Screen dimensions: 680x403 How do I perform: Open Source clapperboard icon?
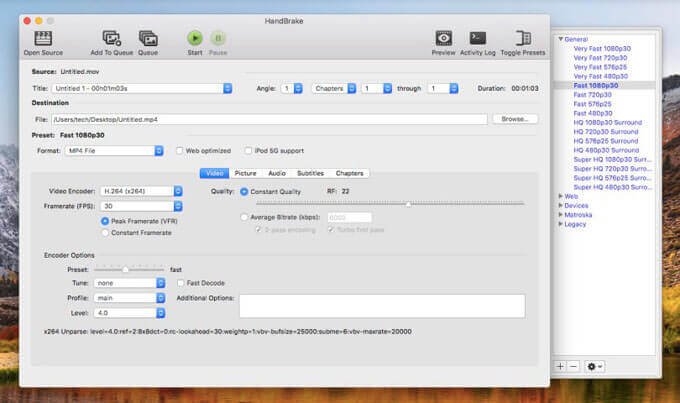pyautogui.click(x=43, y=38)
